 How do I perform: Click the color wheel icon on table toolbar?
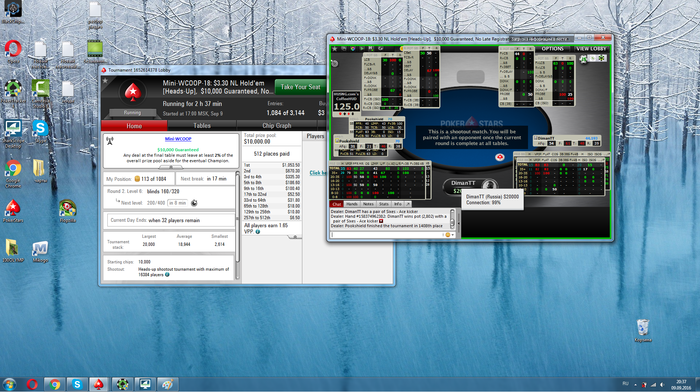[x=353, y=49]
